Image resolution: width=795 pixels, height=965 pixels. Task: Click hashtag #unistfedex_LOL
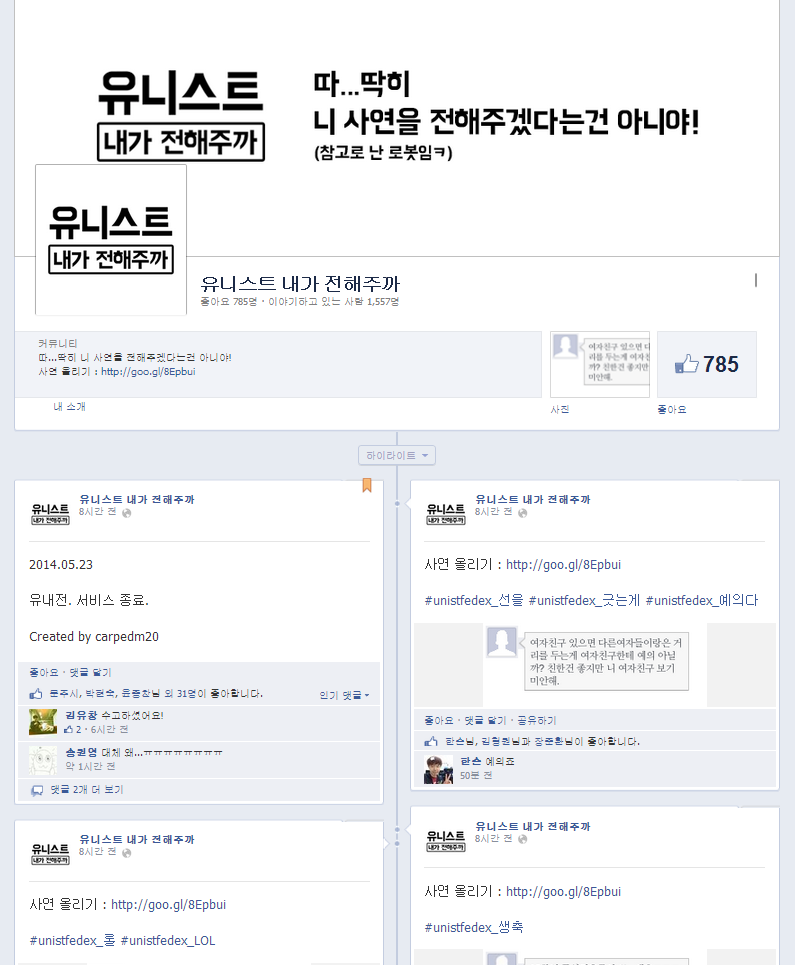pos(168,940)
